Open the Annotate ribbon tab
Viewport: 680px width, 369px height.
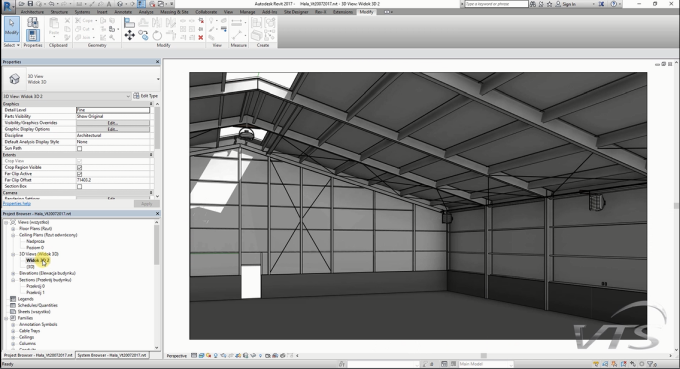123,12
